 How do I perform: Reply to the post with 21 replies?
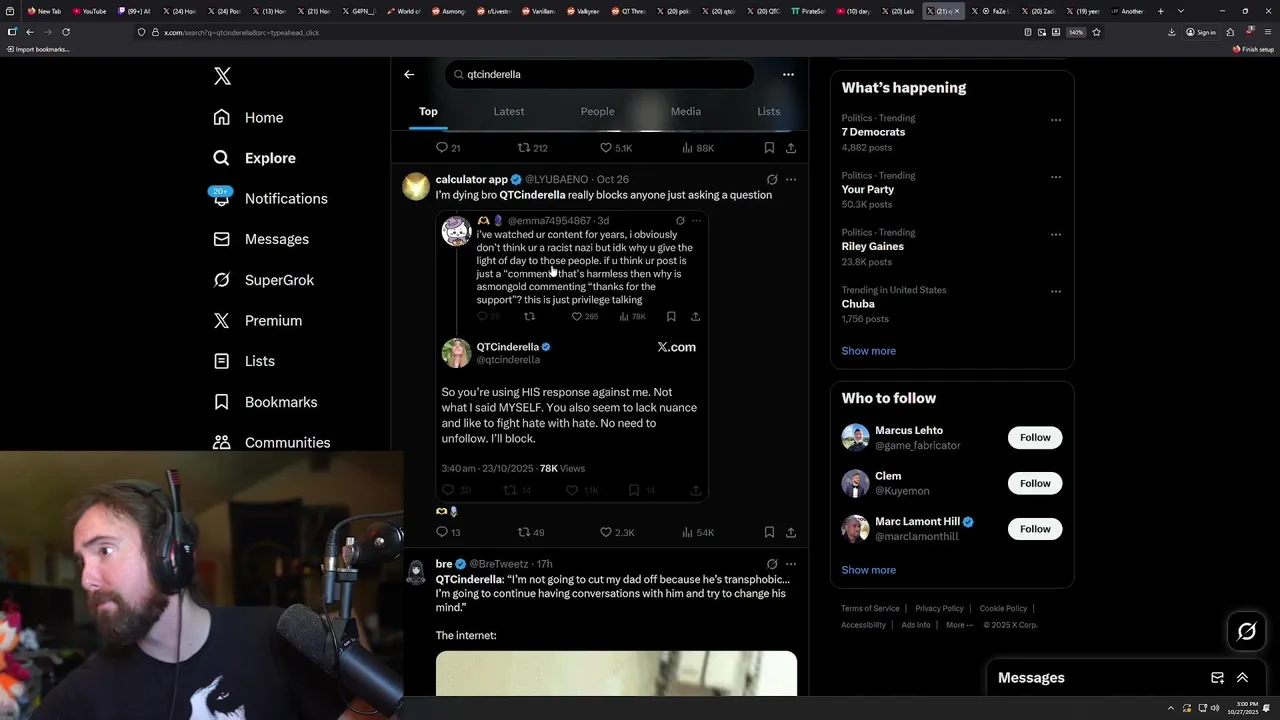pyautogui.click(x=448, y=148)
